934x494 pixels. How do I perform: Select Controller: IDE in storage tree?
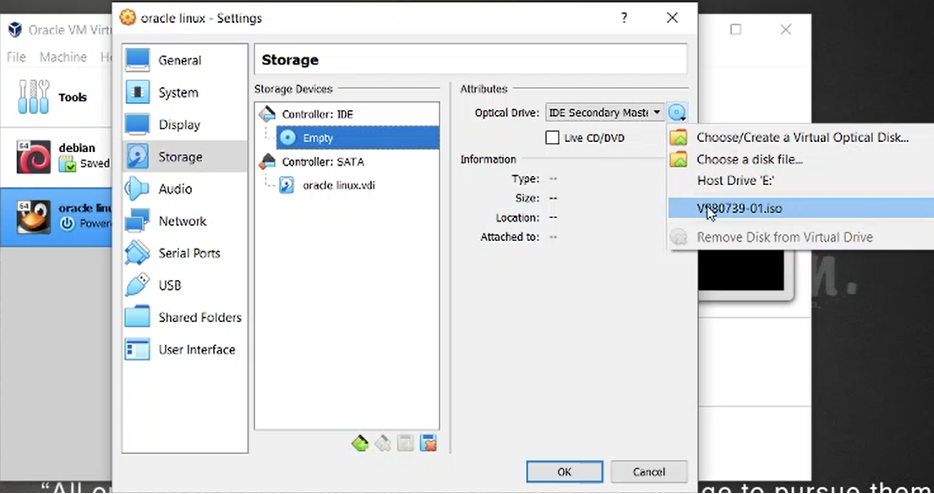pos(317,114)
